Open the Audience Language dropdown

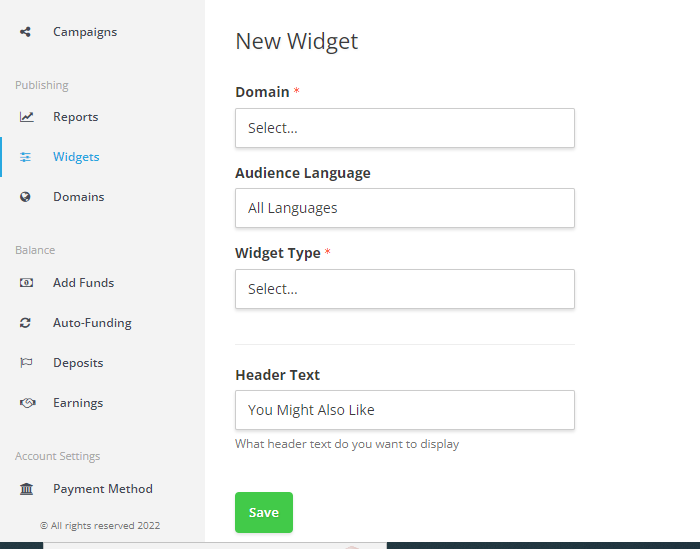[x=404, y=208]
